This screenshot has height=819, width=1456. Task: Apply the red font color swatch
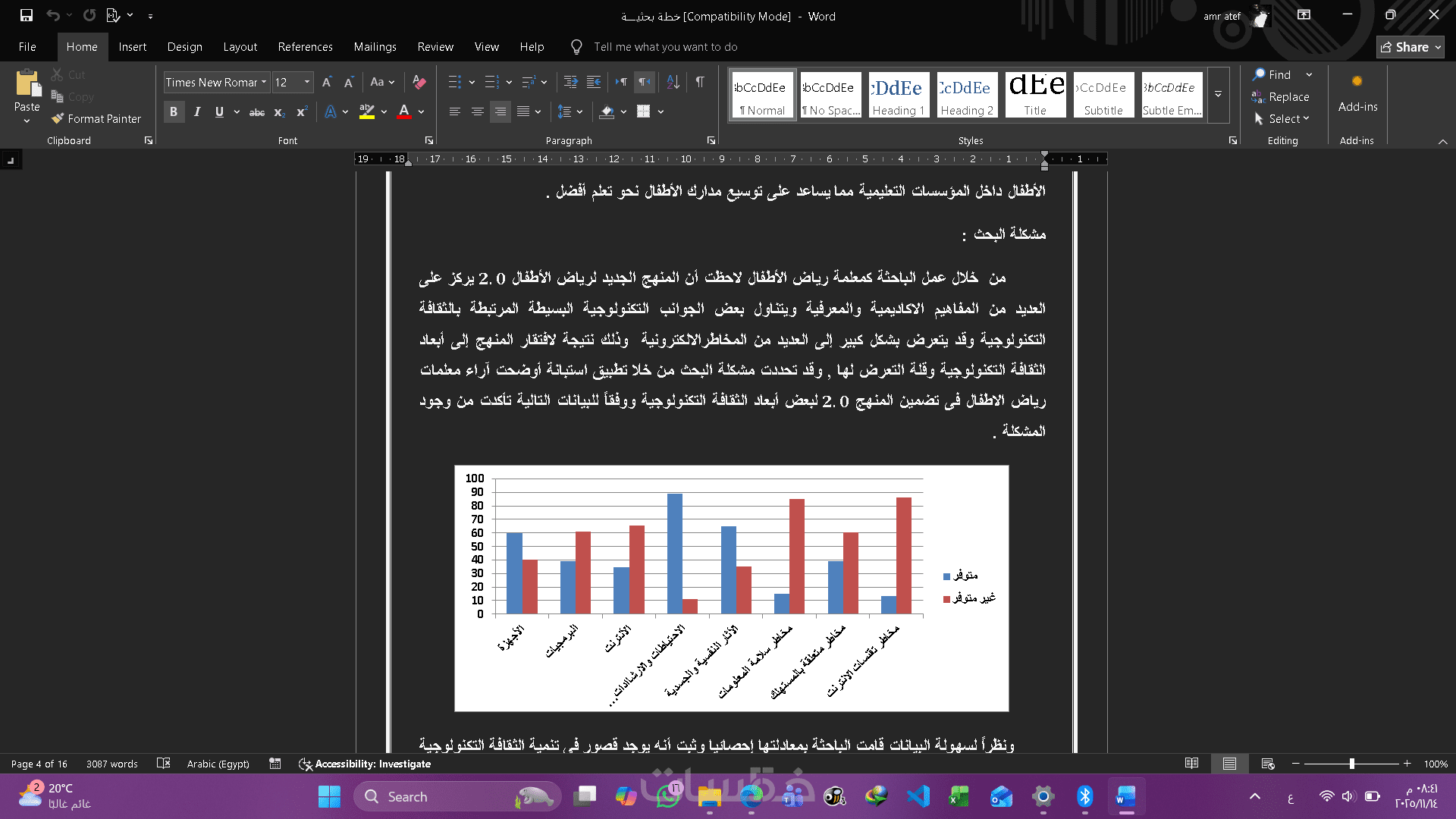click(404, 112)
